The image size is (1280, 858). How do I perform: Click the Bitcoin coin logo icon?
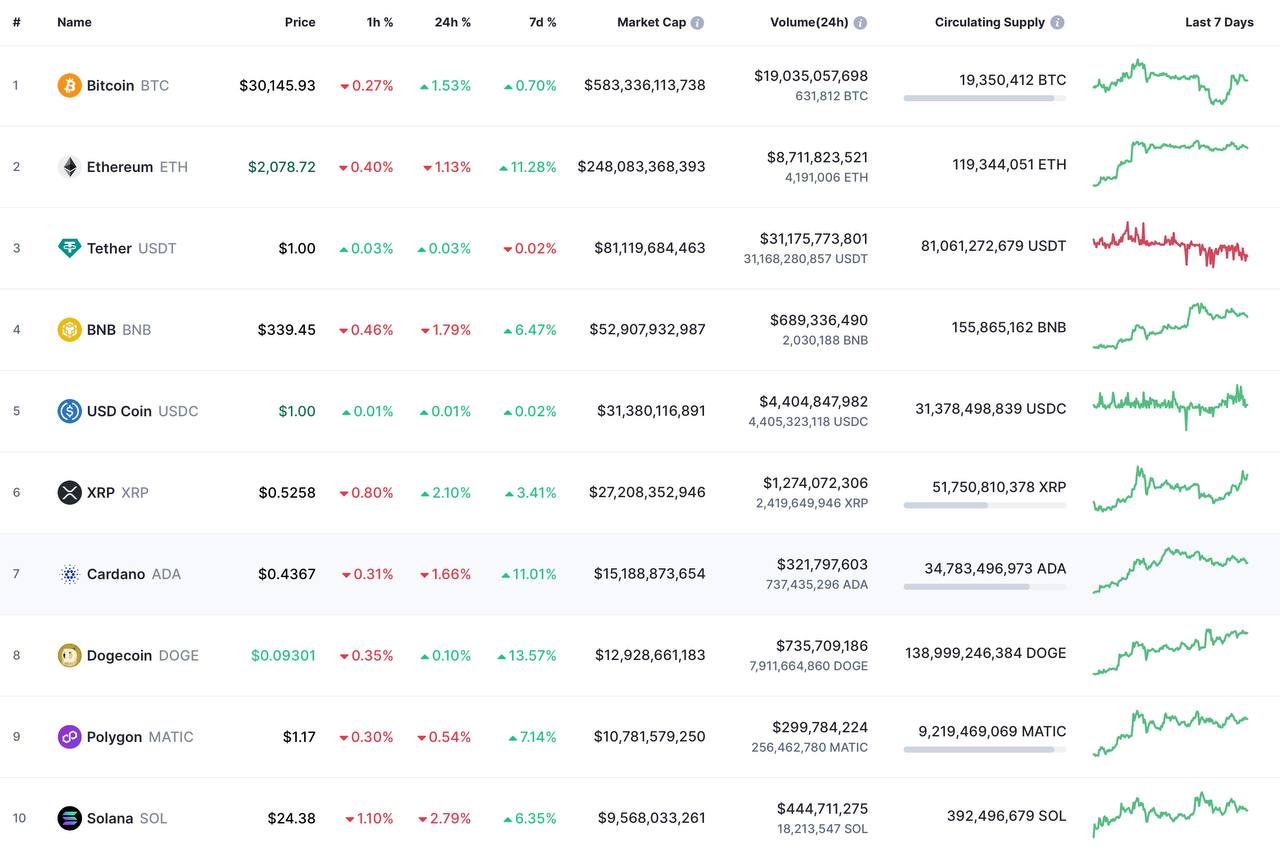pyautogui.click(x=69, y=85)
